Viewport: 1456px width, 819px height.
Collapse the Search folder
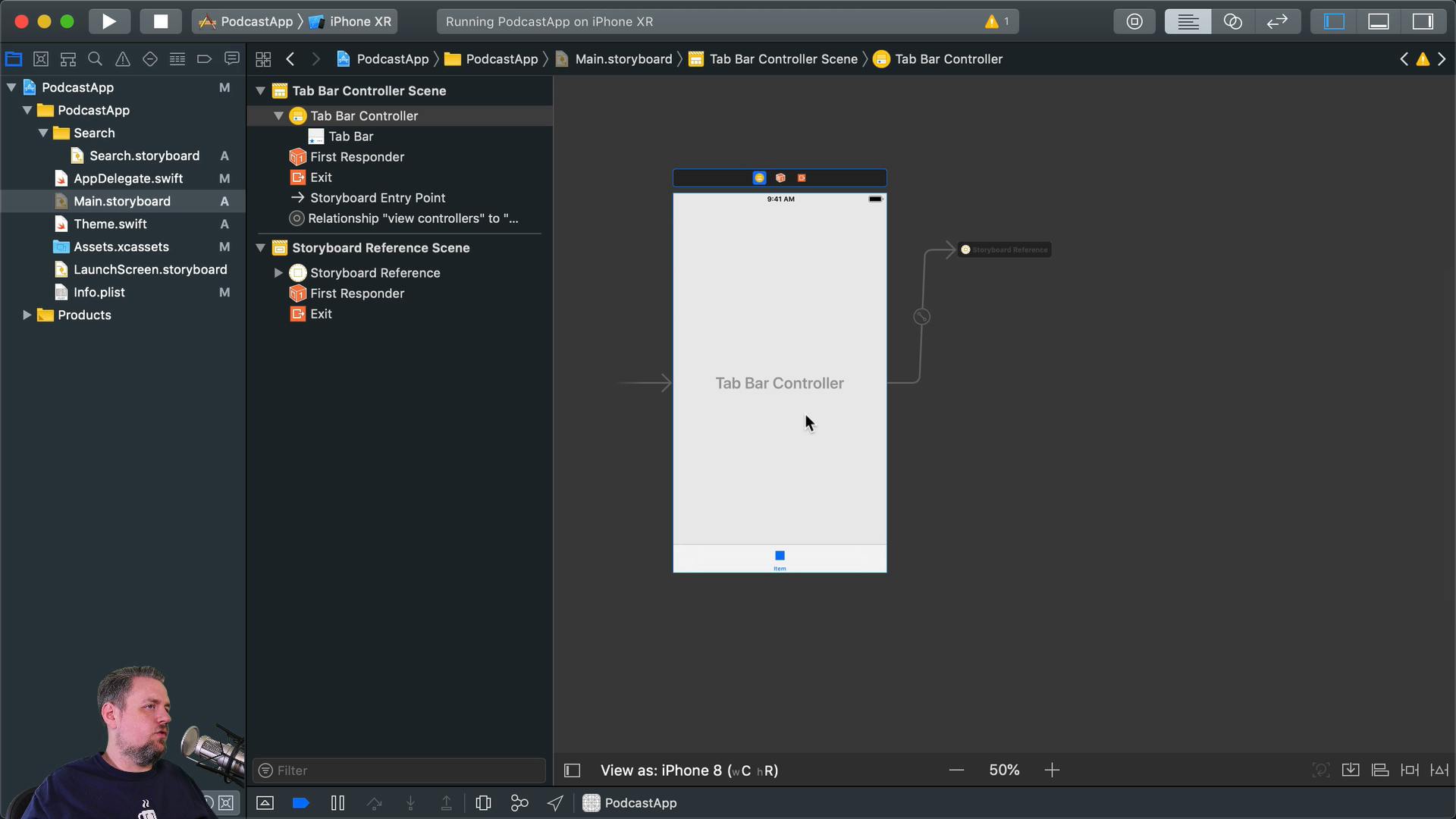click(43, 133)
